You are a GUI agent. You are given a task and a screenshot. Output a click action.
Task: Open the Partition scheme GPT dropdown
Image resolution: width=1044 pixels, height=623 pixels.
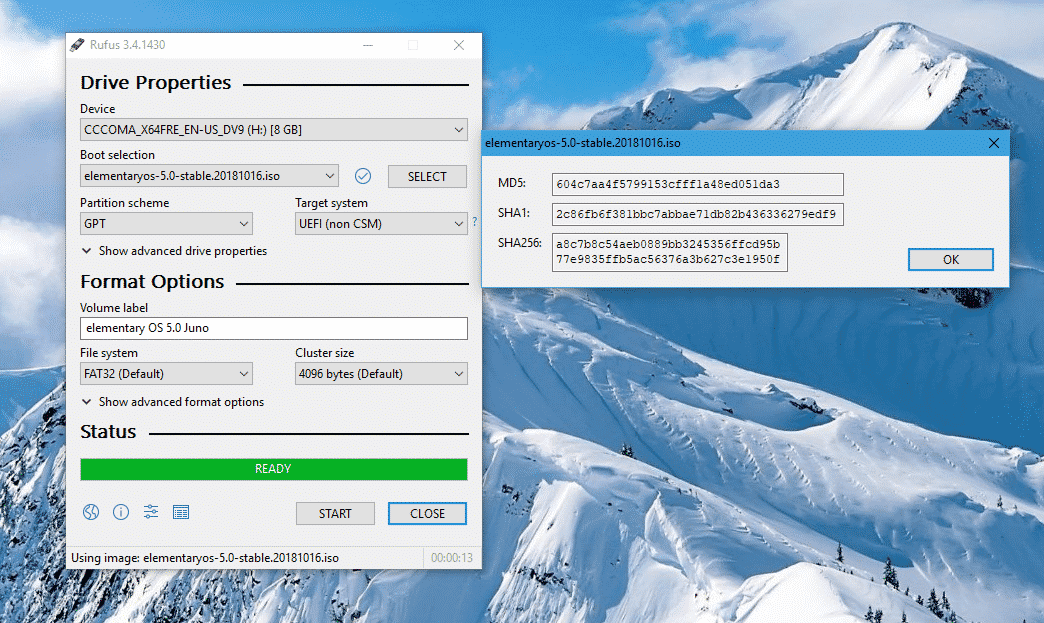pyautogui.click(x=166, y=224)
